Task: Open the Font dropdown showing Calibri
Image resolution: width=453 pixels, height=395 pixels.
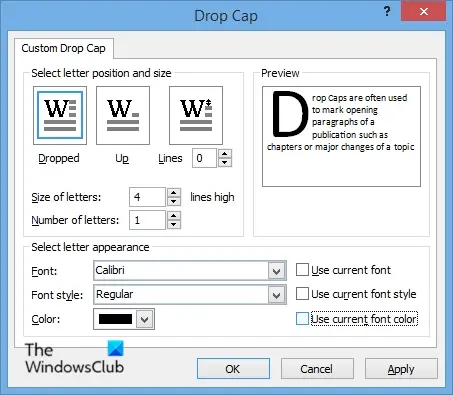Action: pyautogui.click(x=276, y=271)
